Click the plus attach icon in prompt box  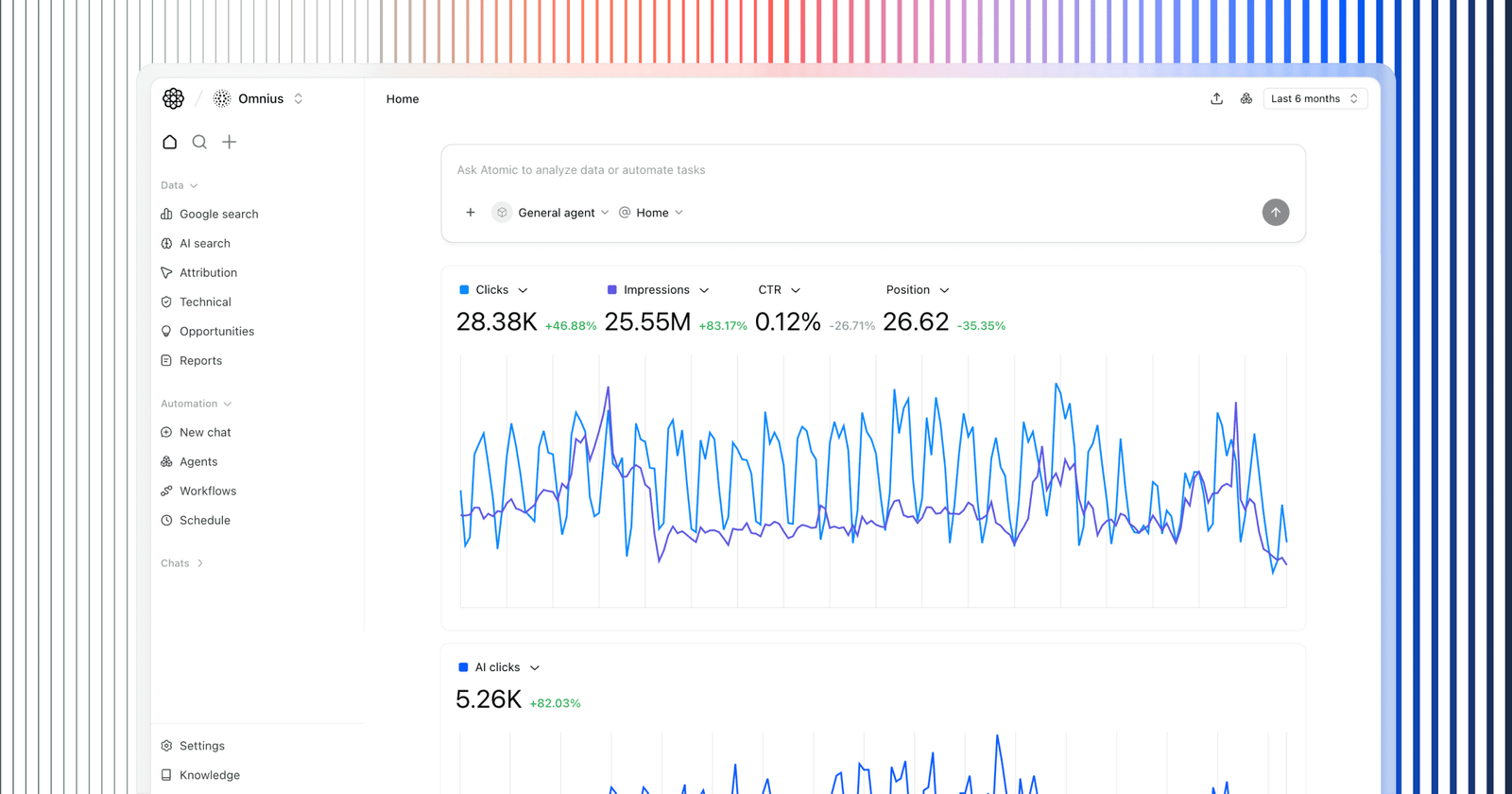pyautogui.click(x=471, y=213)
